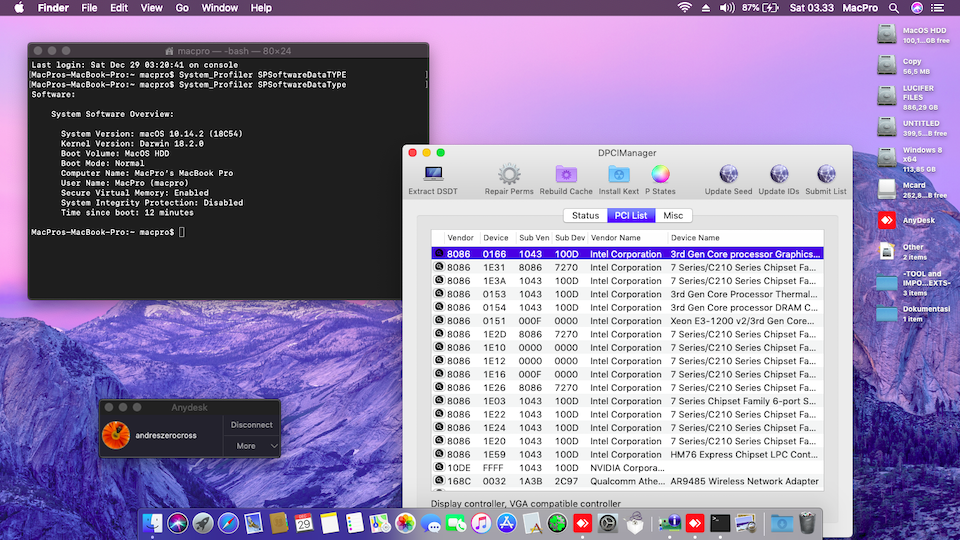
Task: Select LUCIFER FILES drive on desktop
Action: click(x=887, y=96)
